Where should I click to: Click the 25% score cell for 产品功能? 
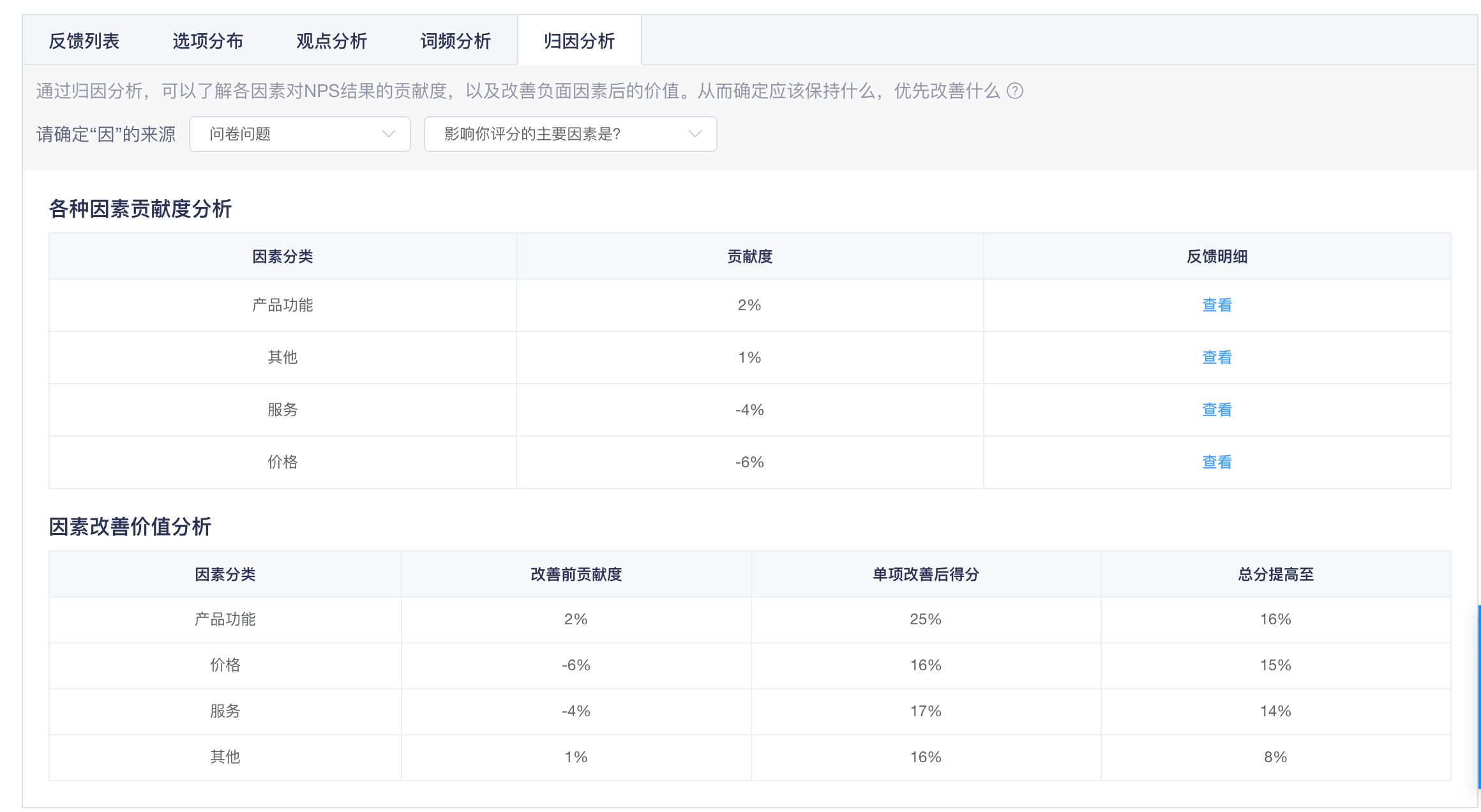pos(926,619)
